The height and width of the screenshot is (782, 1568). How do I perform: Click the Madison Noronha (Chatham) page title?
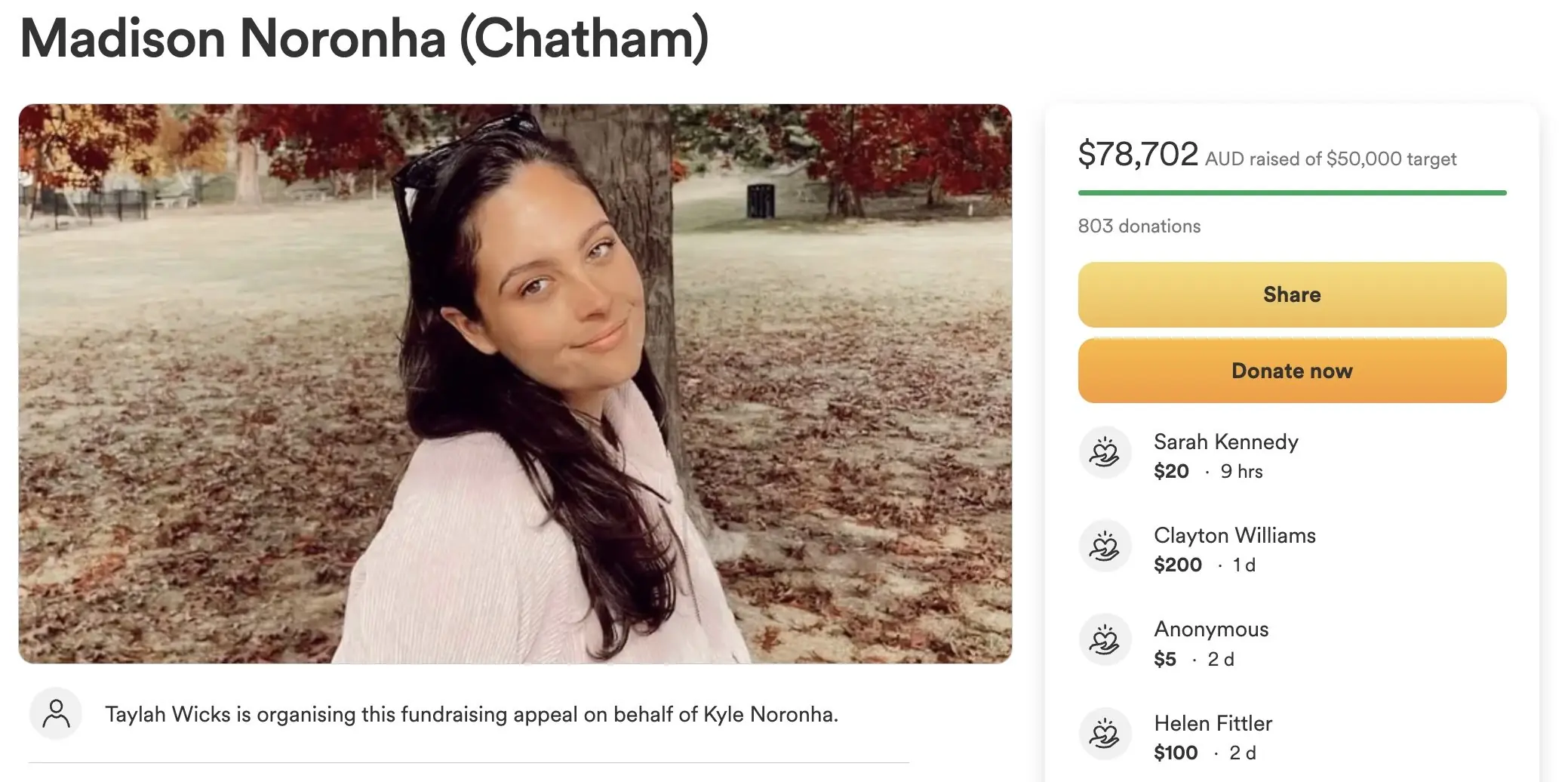pyautogui.click(x=364, y=38)
